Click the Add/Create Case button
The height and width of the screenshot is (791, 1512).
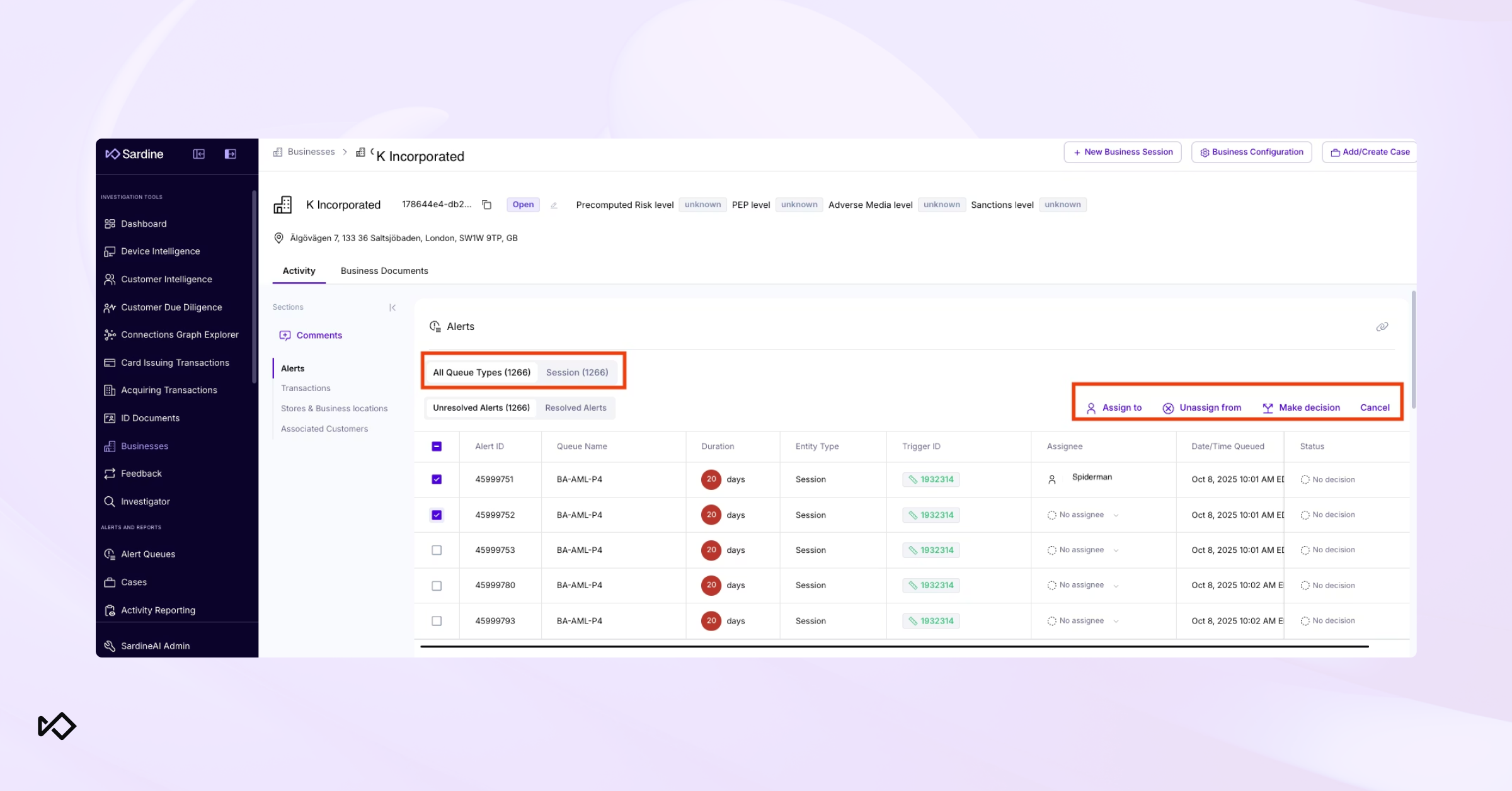point(1370,152)
